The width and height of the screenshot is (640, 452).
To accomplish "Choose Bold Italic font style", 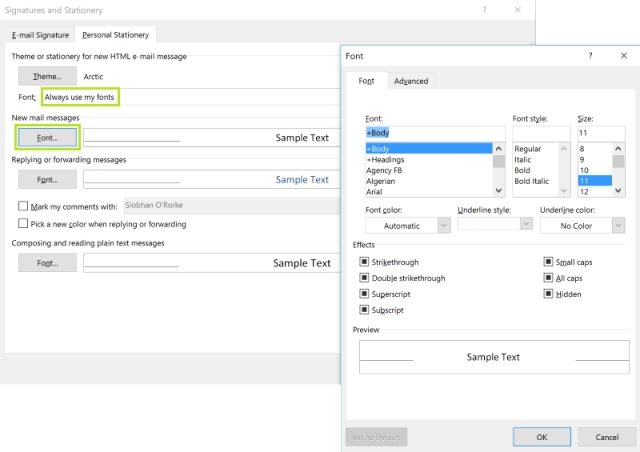I will tap(532, 181).
